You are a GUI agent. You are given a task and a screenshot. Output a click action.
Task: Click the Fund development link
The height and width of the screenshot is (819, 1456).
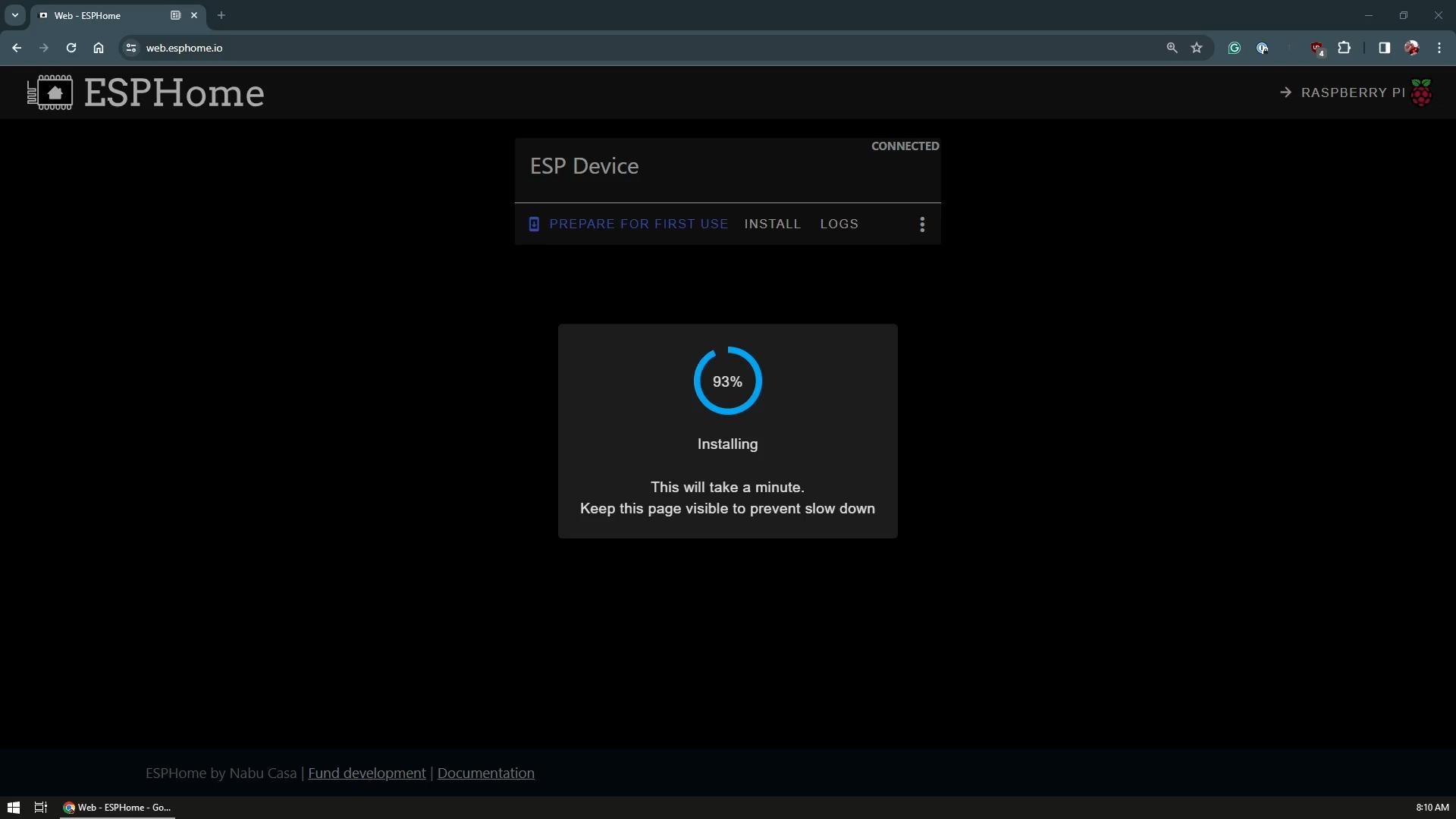[x=366, y=772]
